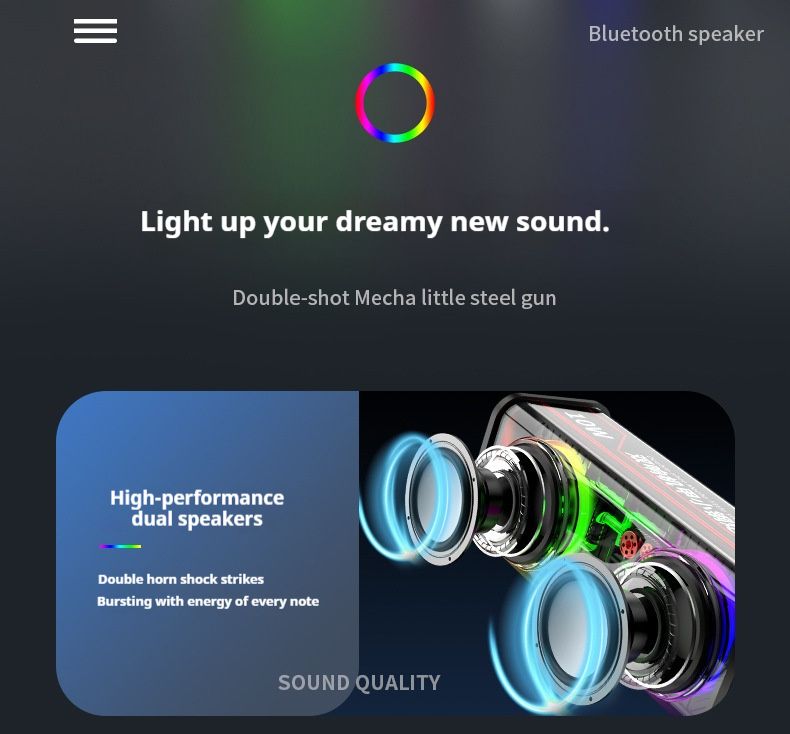Click the small red gear inside the speaker
This screenshot has width=790, height=734.
click(629, 543)
